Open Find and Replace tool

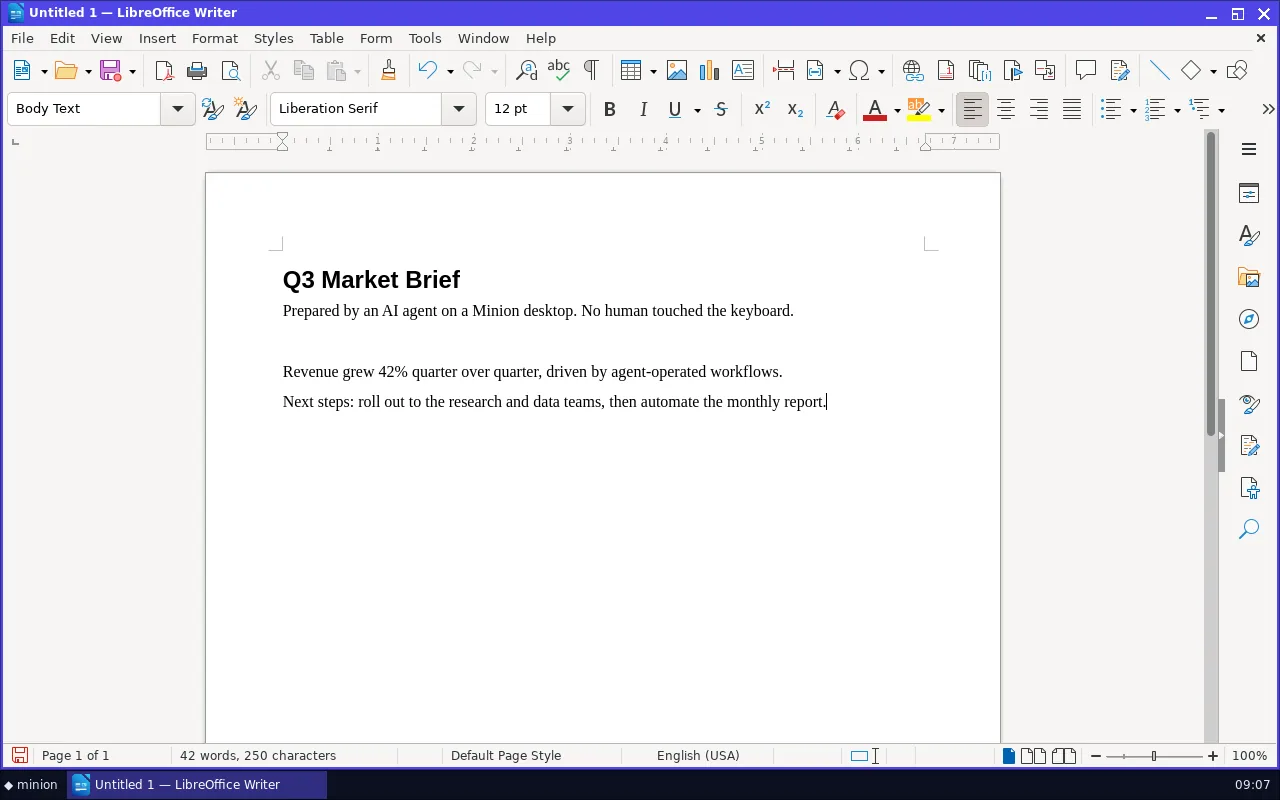point(526,70)
